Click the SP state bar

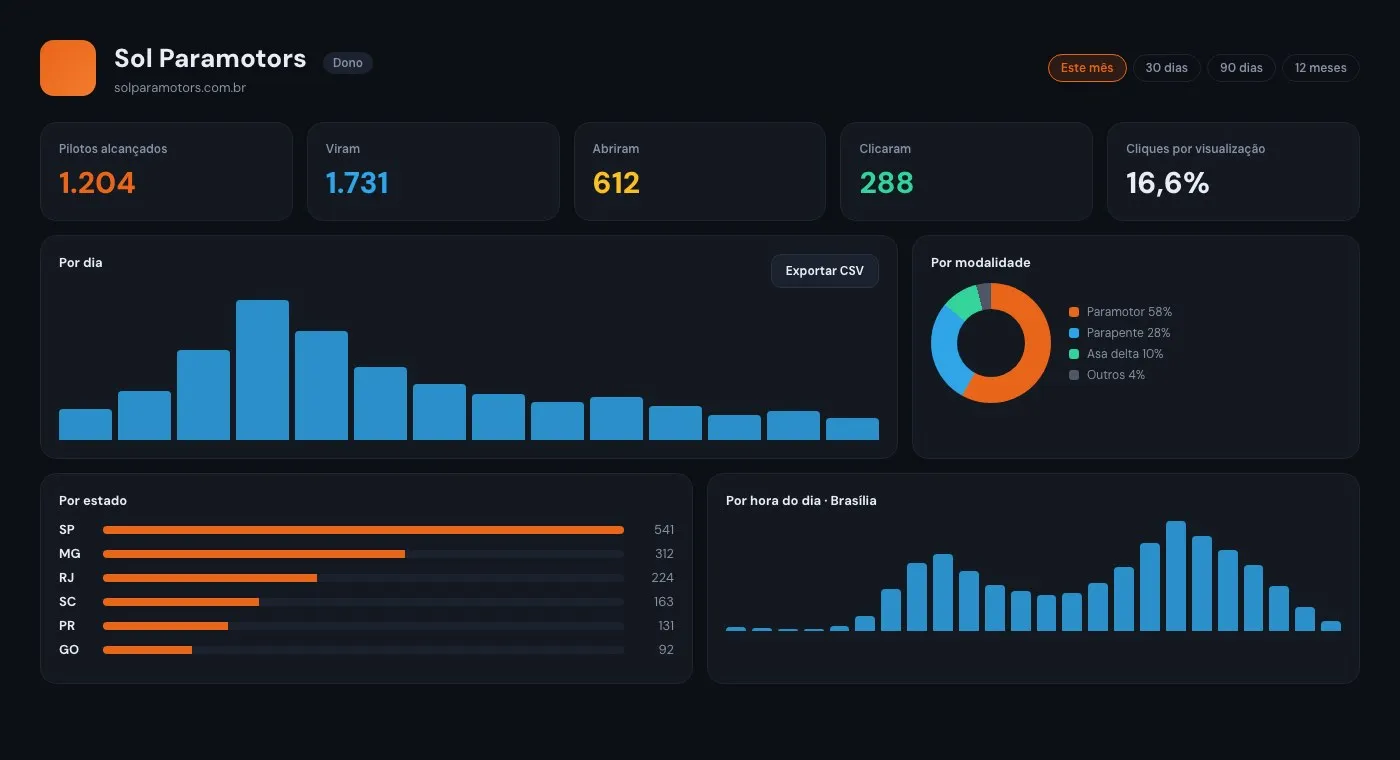(363, 530)
